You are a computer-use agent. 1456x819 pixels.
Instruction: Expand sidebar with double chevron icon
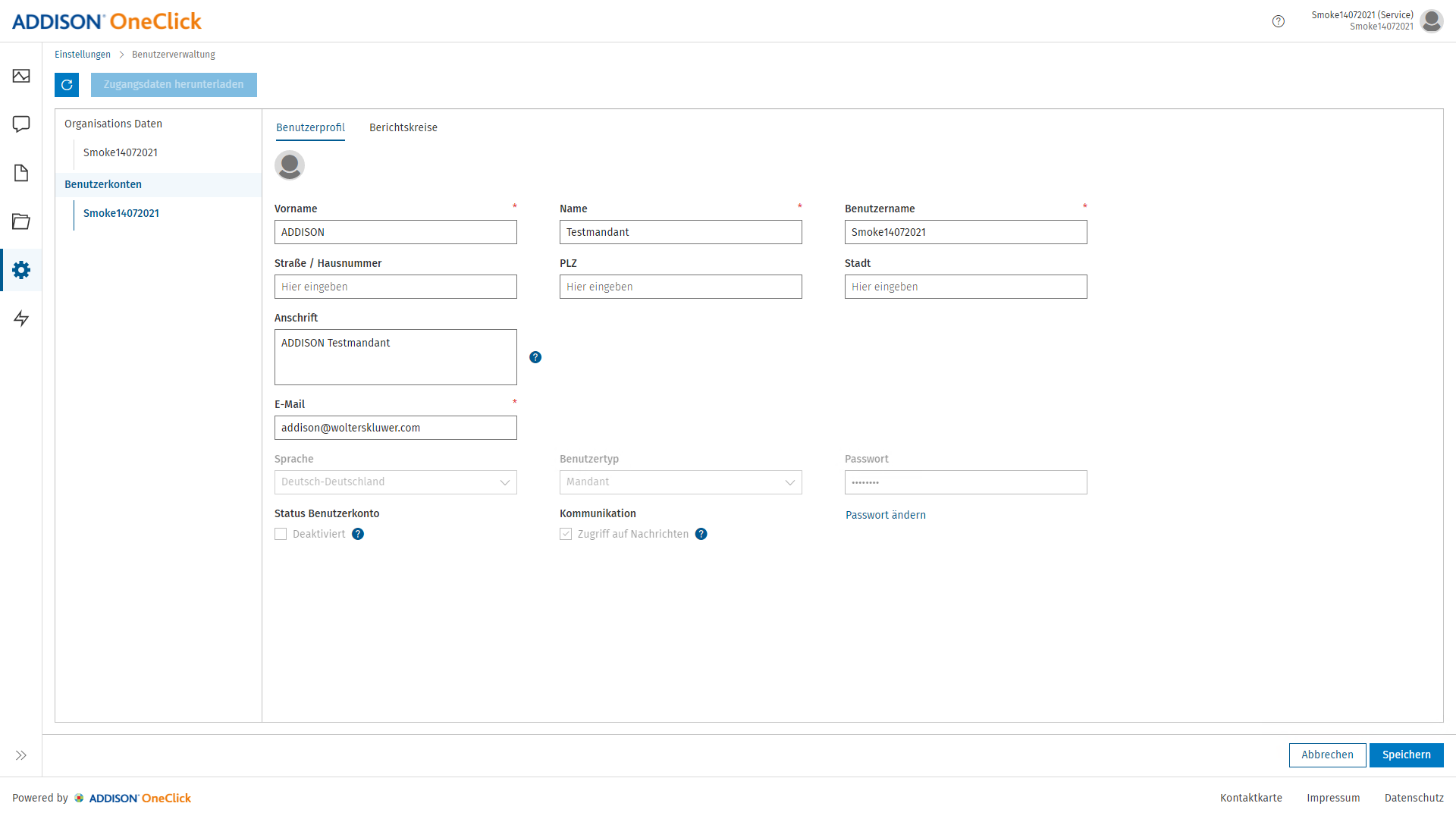pos(21,755)
